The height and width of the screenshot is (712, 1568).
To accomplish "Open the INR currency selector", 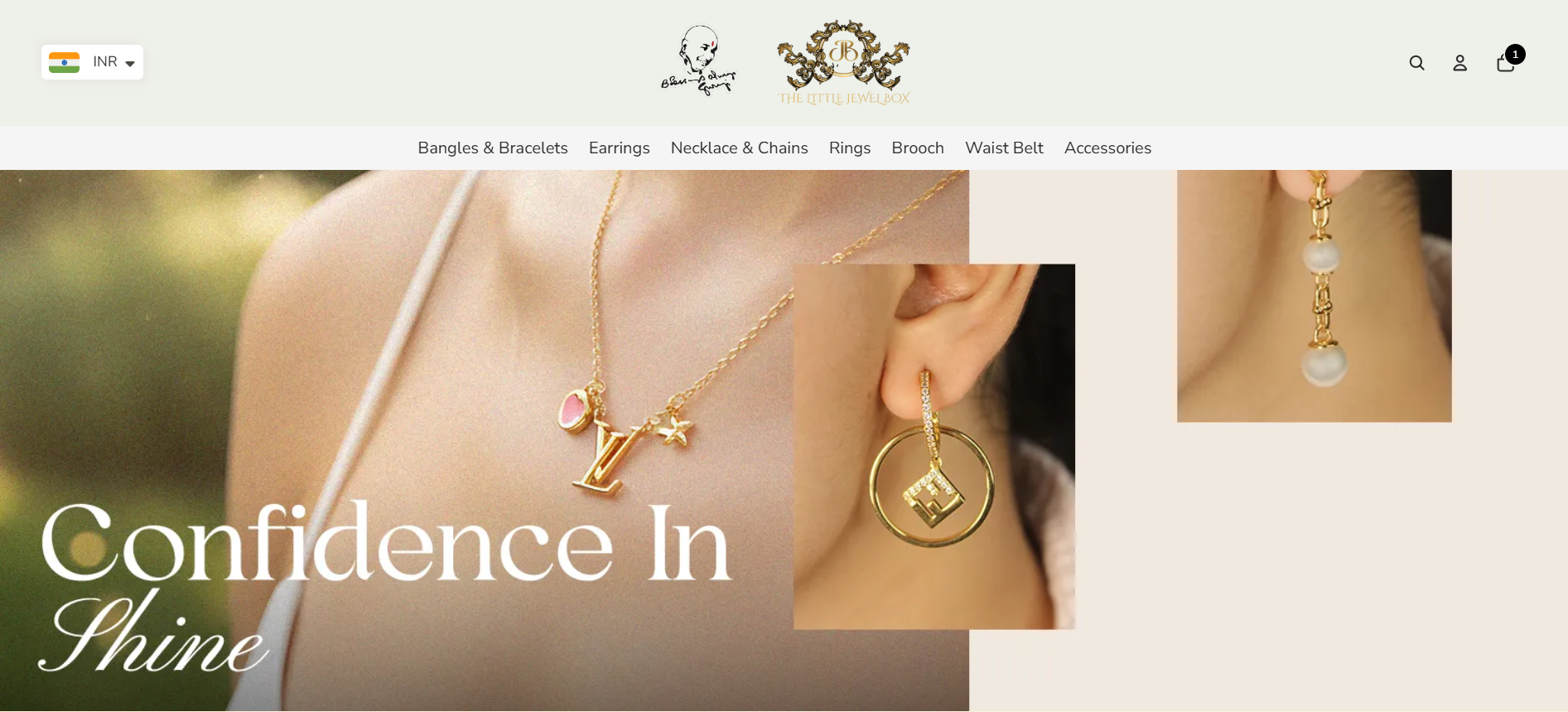I will 92,62.
